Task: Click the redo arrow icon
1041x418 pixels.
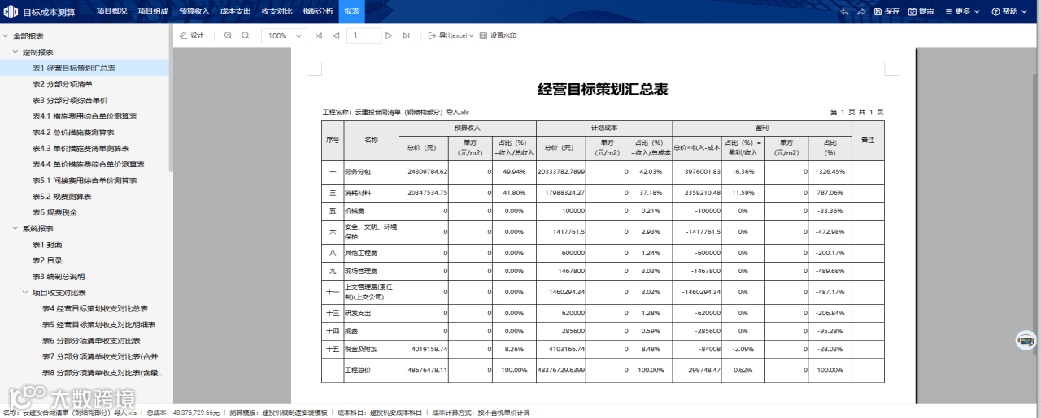Action: (x=861, y=11)
